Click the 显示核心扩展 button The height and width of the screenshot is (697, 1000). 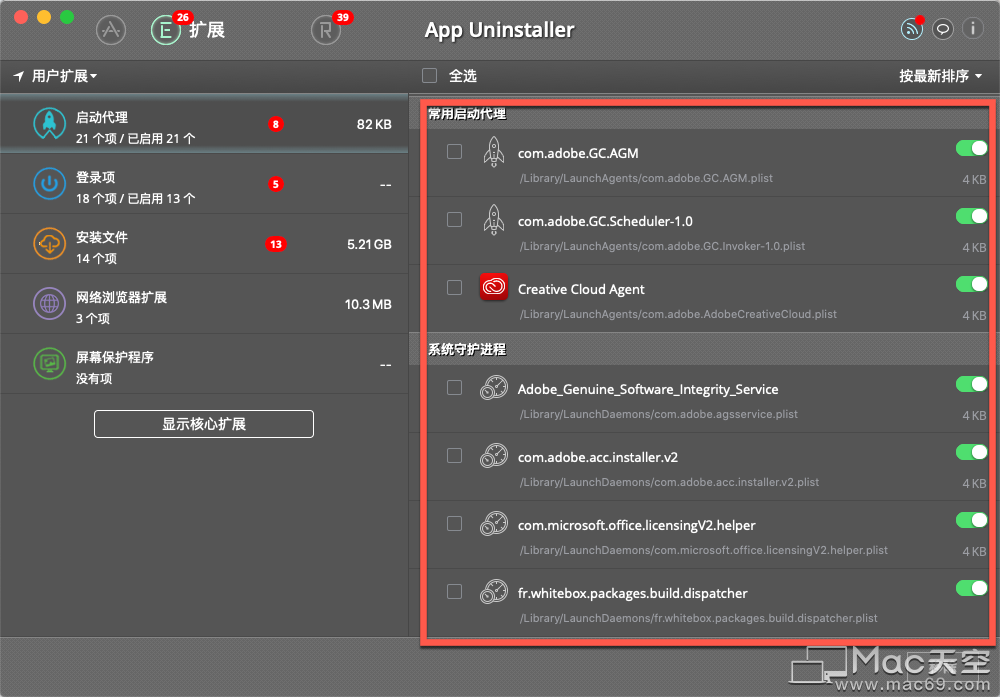point(204,424)
